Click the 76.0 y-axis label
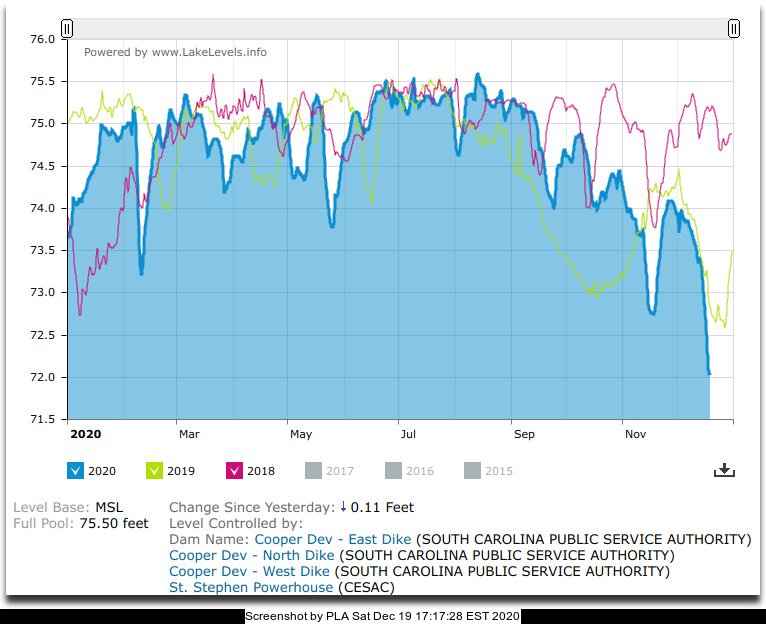 tap(43, 39)
